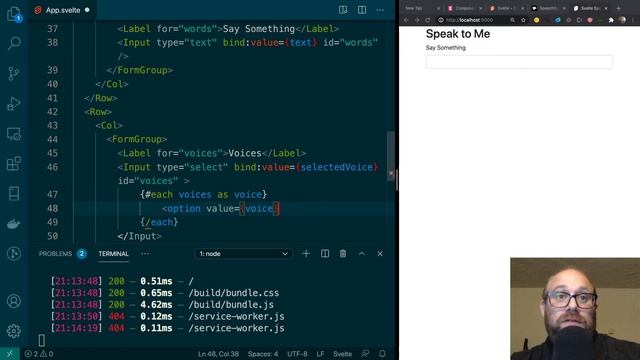Image resolution: width=640 pixels, height=360 pixels.
Task: Maximize the panel with up chevron
Action: pyautogui.click(x=362, y=253)
